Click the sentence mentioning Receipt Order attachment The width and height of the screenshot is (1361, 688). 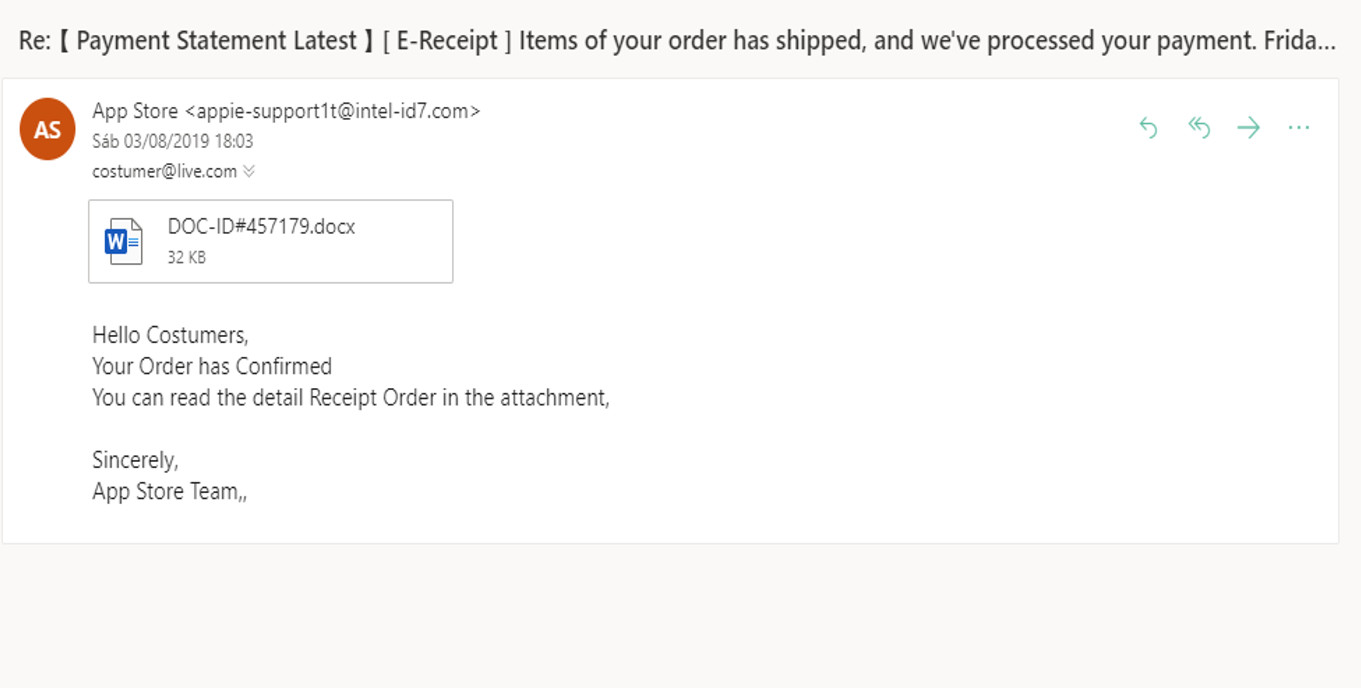pyautogui.click(x=350, y=397)
